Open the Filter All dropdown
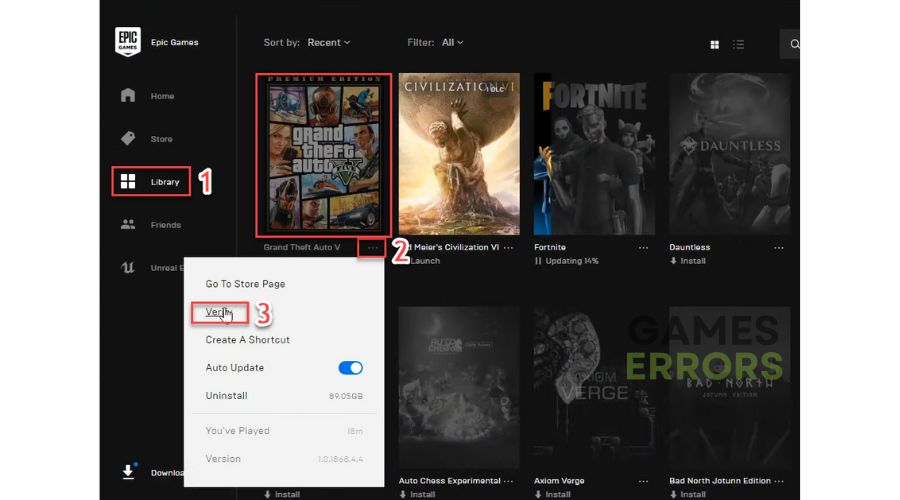The width and height of the screenshot is (900, 500). point(452,42)
